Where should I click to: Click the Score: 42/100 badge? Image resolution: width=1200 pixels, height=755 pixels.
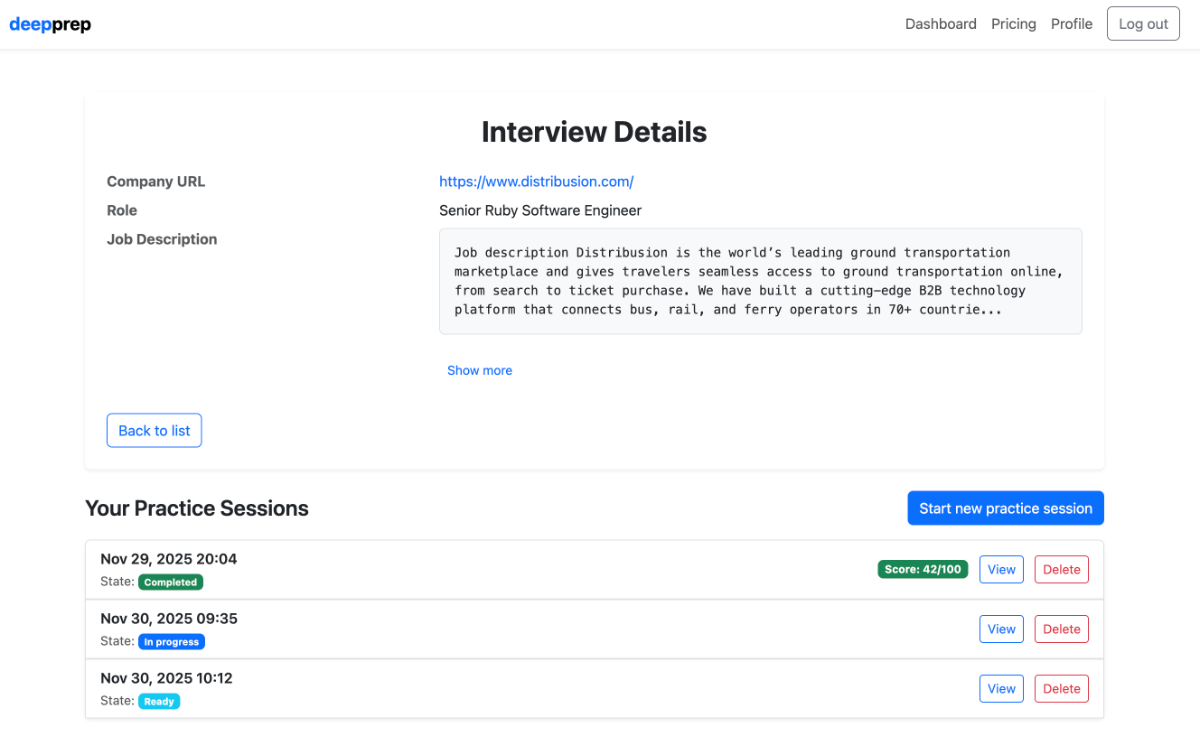[x=922, y=569]
